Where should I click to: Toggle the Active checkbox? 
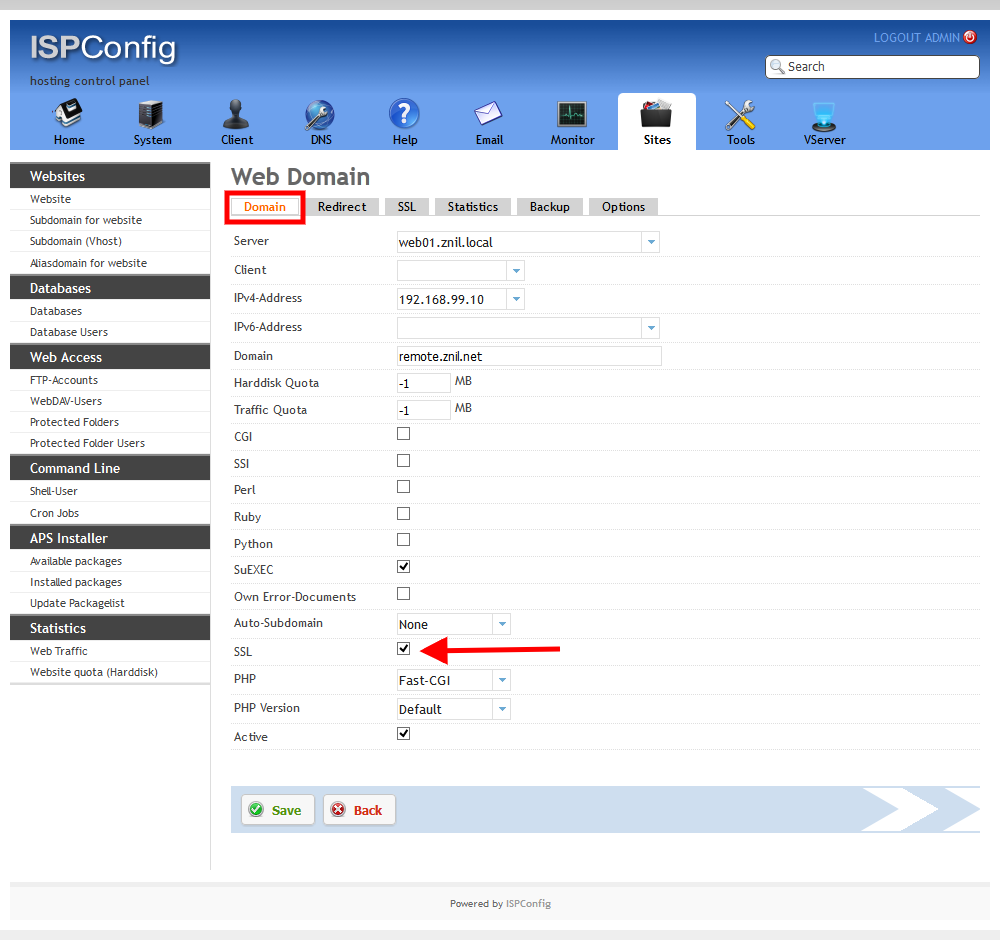(404, 734)
